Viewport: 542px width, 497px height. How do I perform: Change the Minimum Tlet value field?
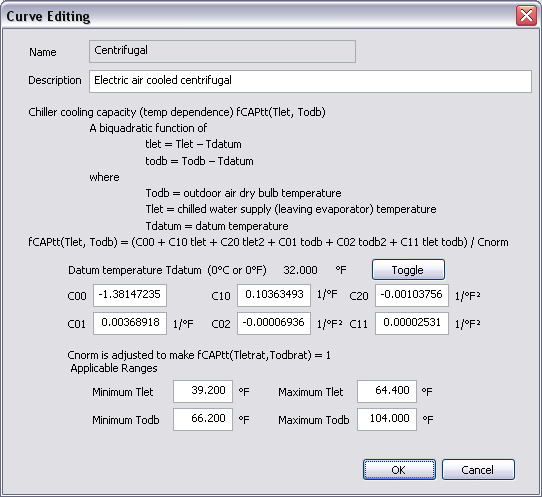203,391
